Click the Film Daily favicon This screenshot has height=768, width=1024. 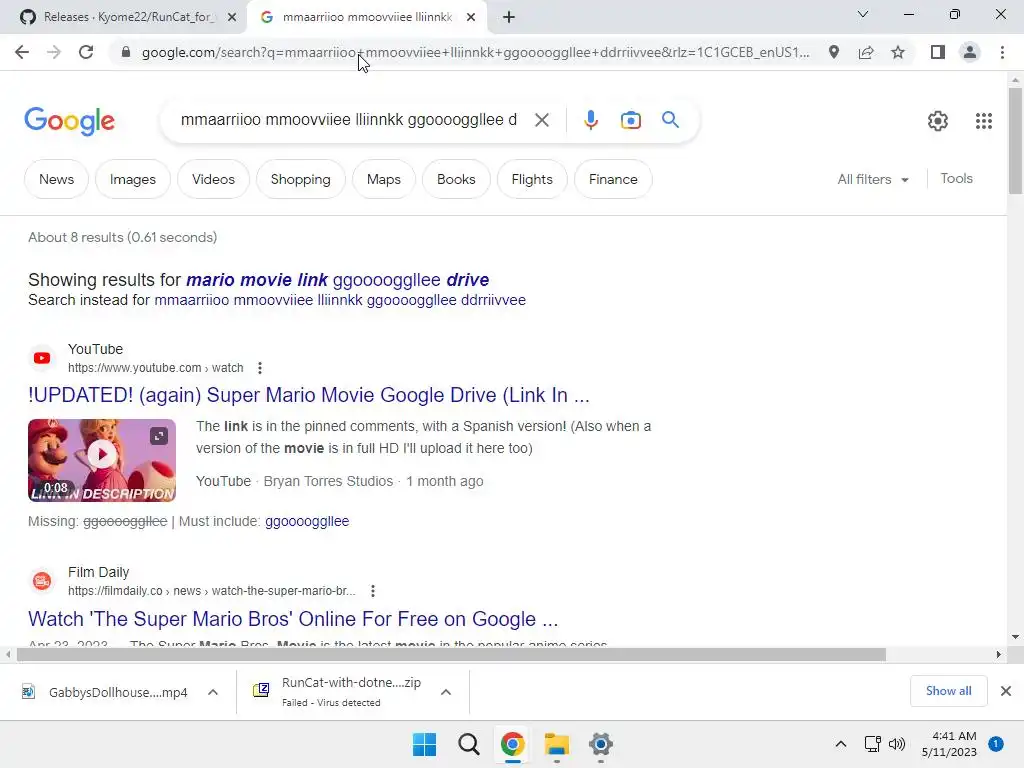coord(42,581)
